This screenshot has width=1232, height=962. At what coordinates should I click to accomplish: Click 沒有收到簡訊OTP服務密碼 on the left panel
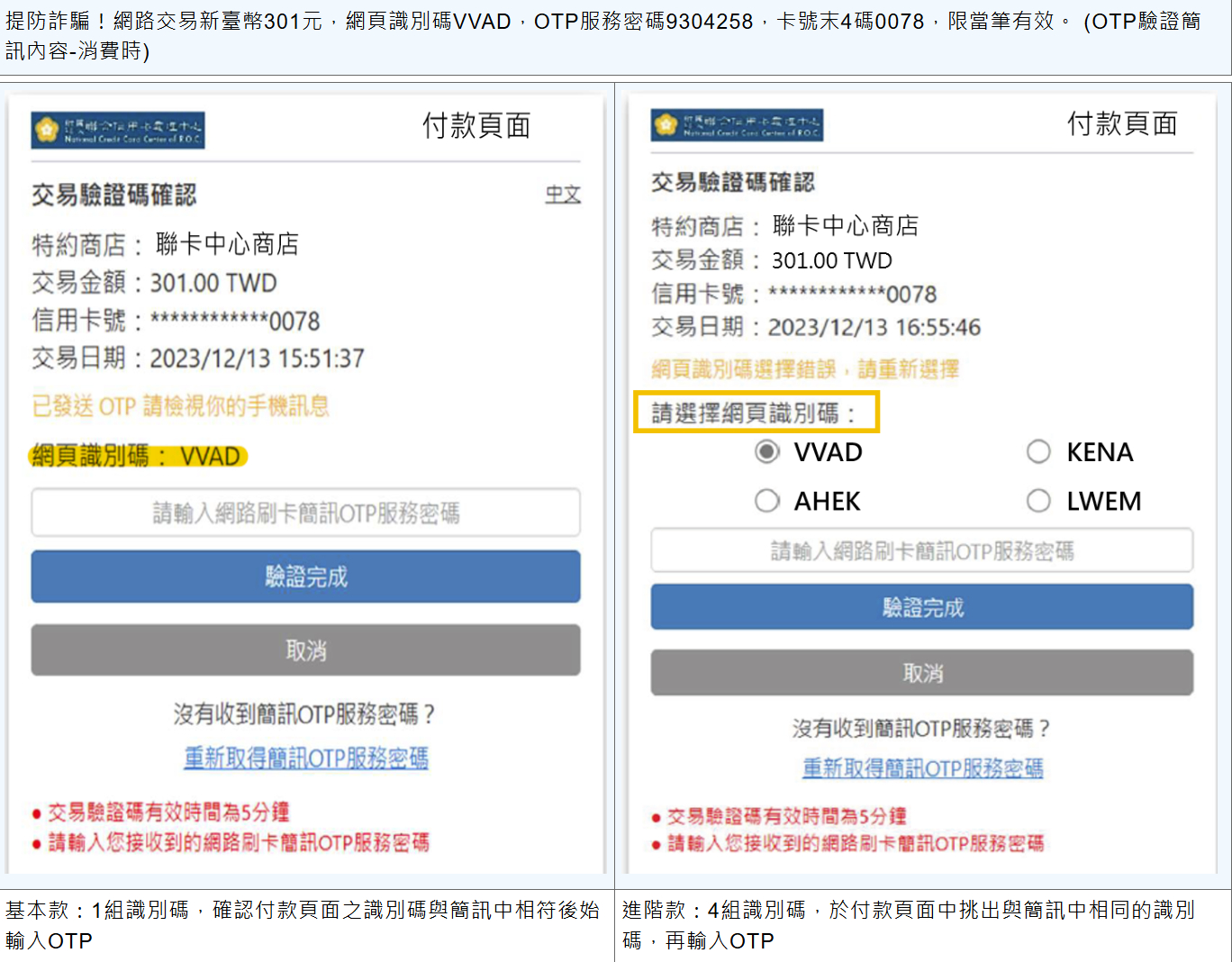tap(305, 712)
